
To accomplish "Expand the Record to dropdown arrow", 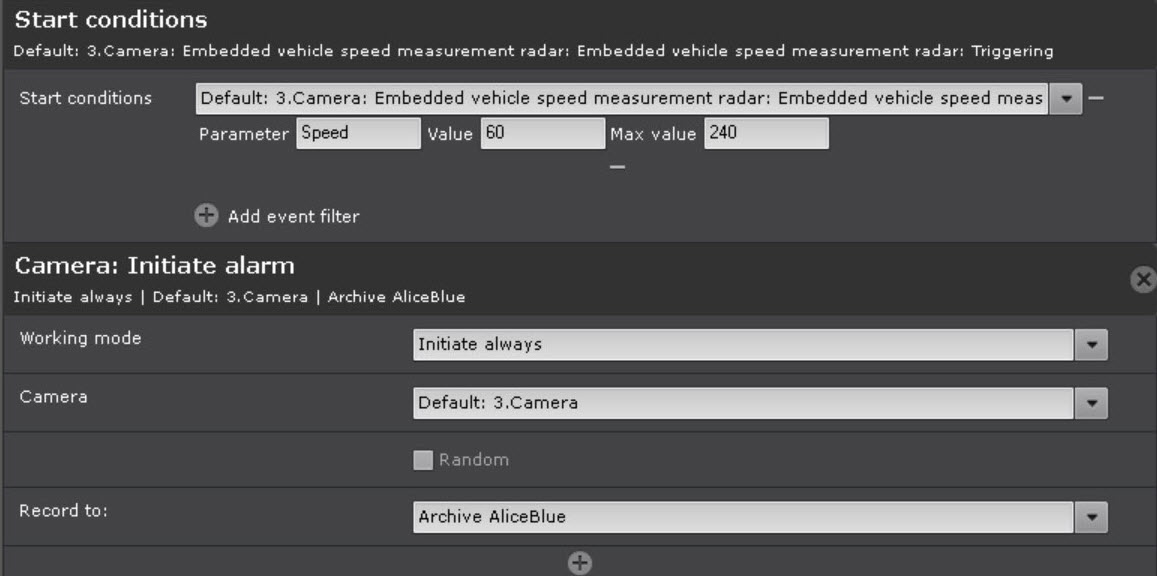I will click(x=1091, y=517).
